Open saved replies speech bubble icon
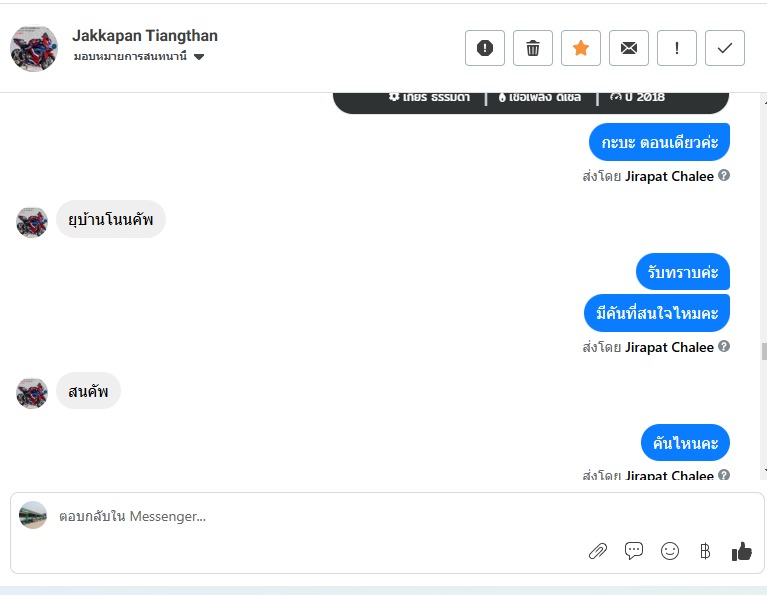Screen dimensions: 767x595 tap(634, 551)
